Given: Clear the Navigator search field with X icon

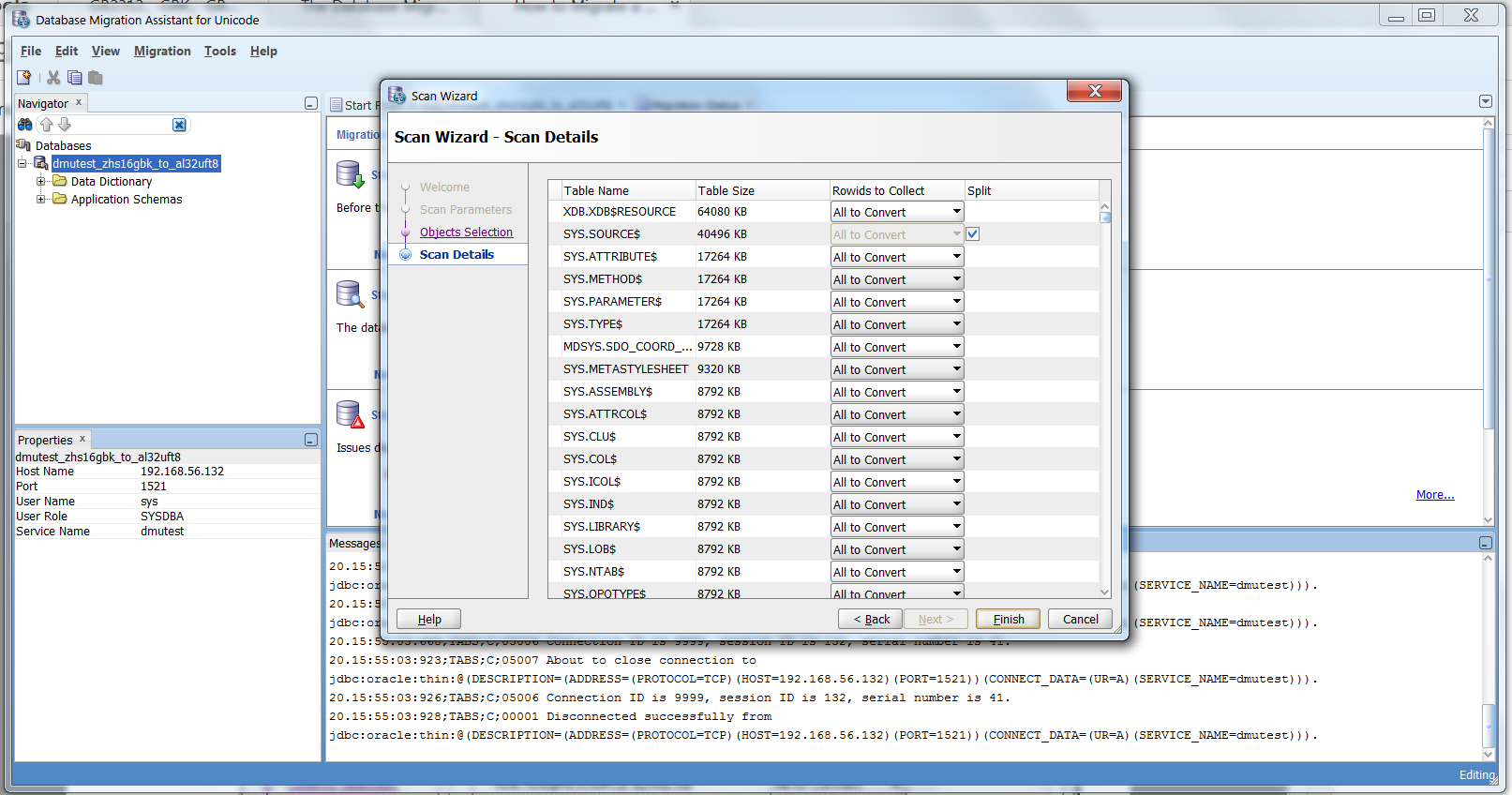Looking at the screenshot, I should point(179,125).
